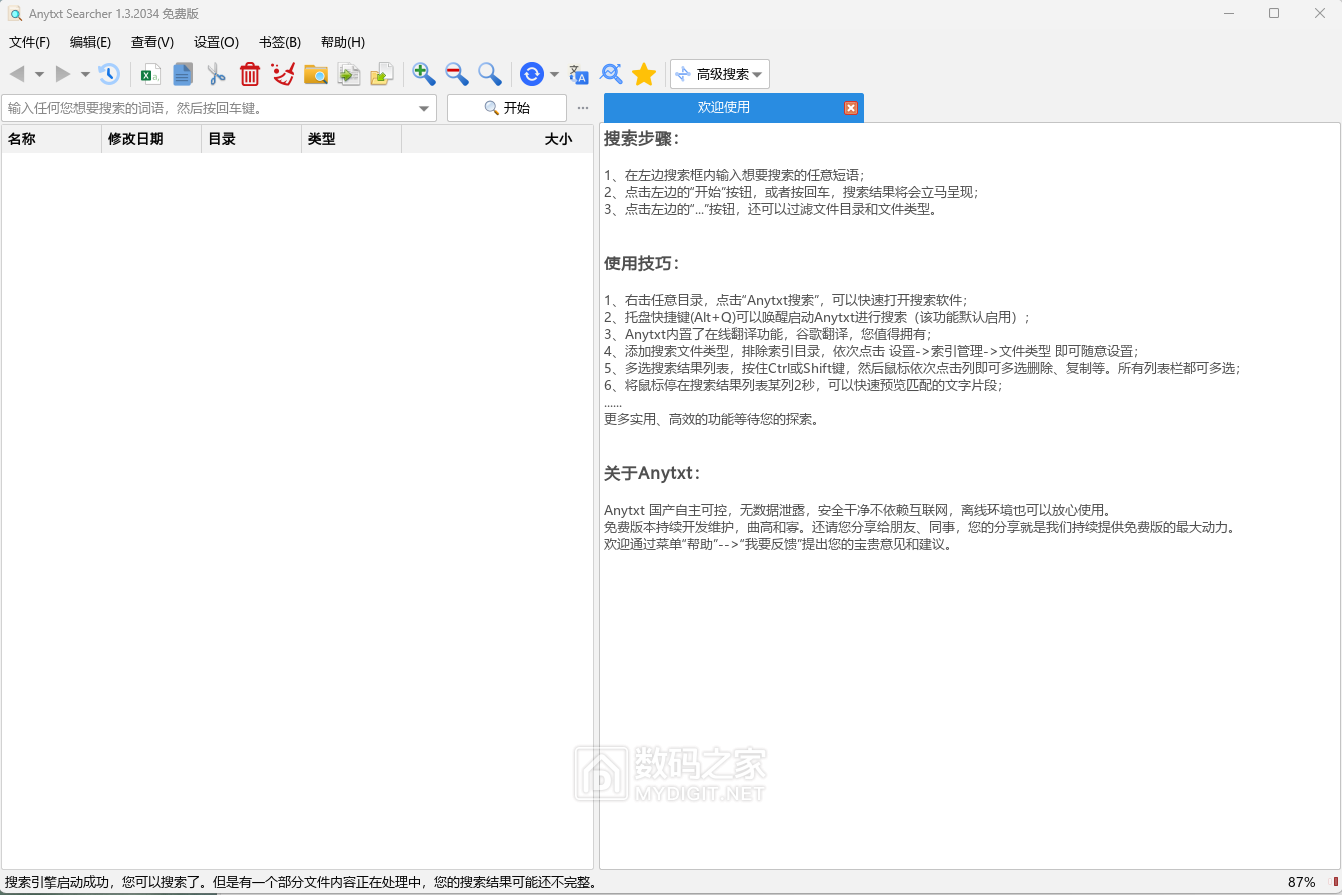Sort by the 名称 column header
The width and height of the screenshot is (1342, 895).
(51, 139)
